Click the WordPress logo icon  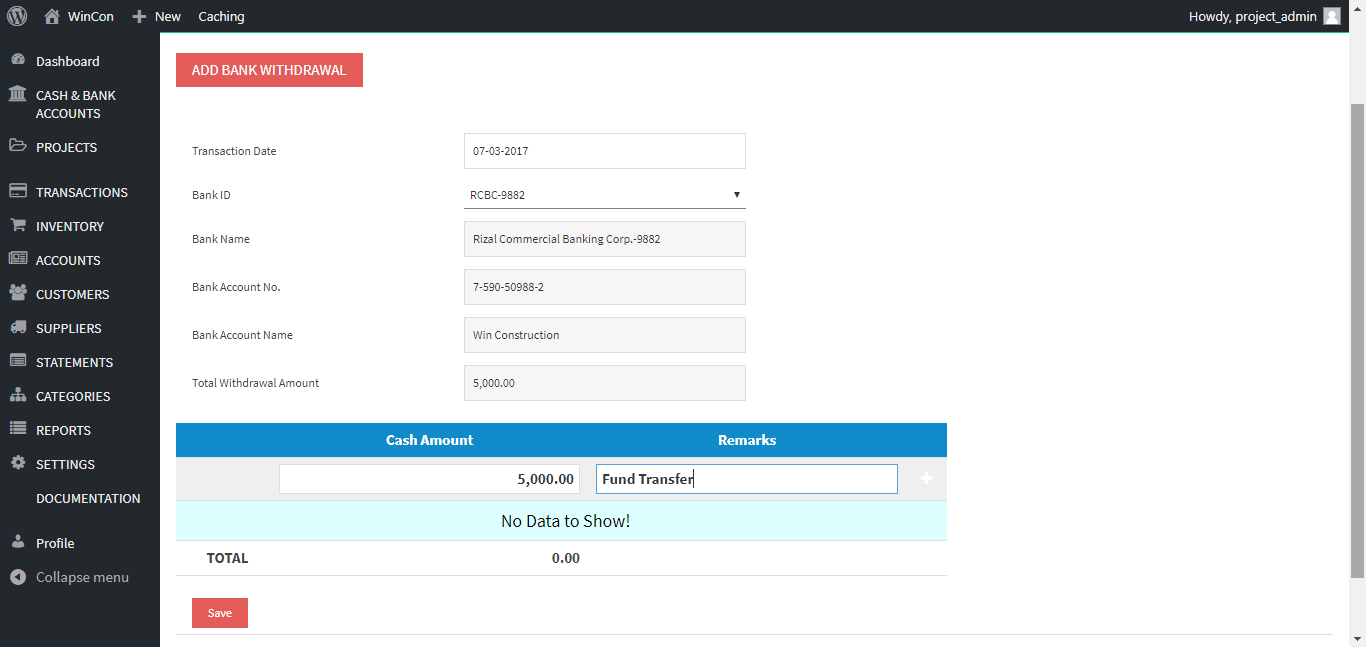[17, 16]
